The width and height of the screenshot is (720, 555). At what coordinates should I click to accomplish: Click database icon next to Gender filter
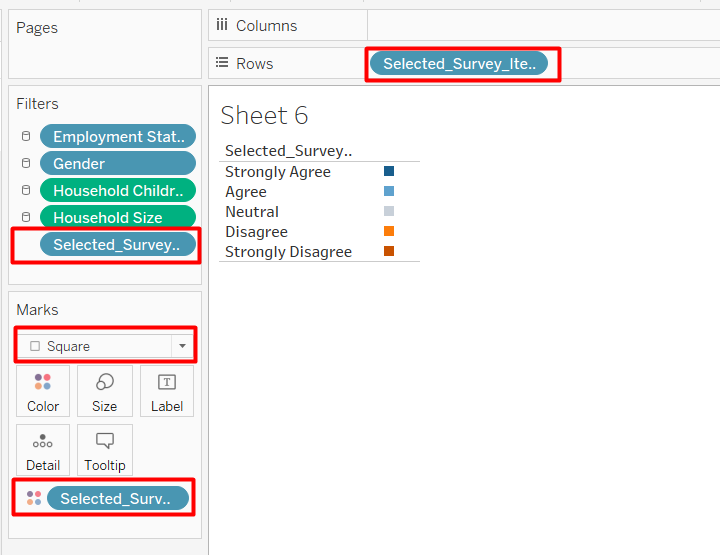click(26, 164)
